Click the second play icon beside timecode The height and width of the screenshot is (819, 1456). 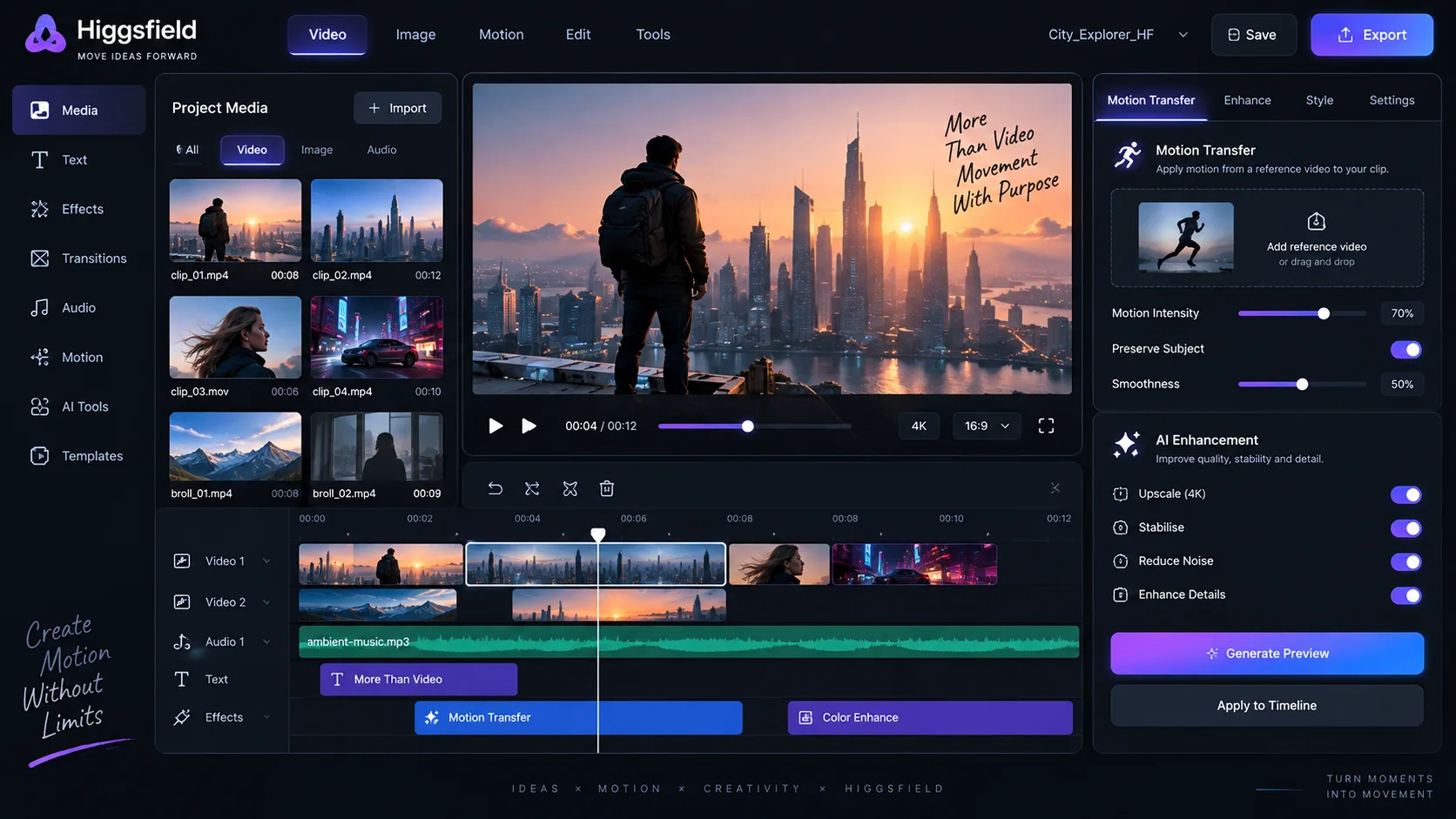(529, 426)
